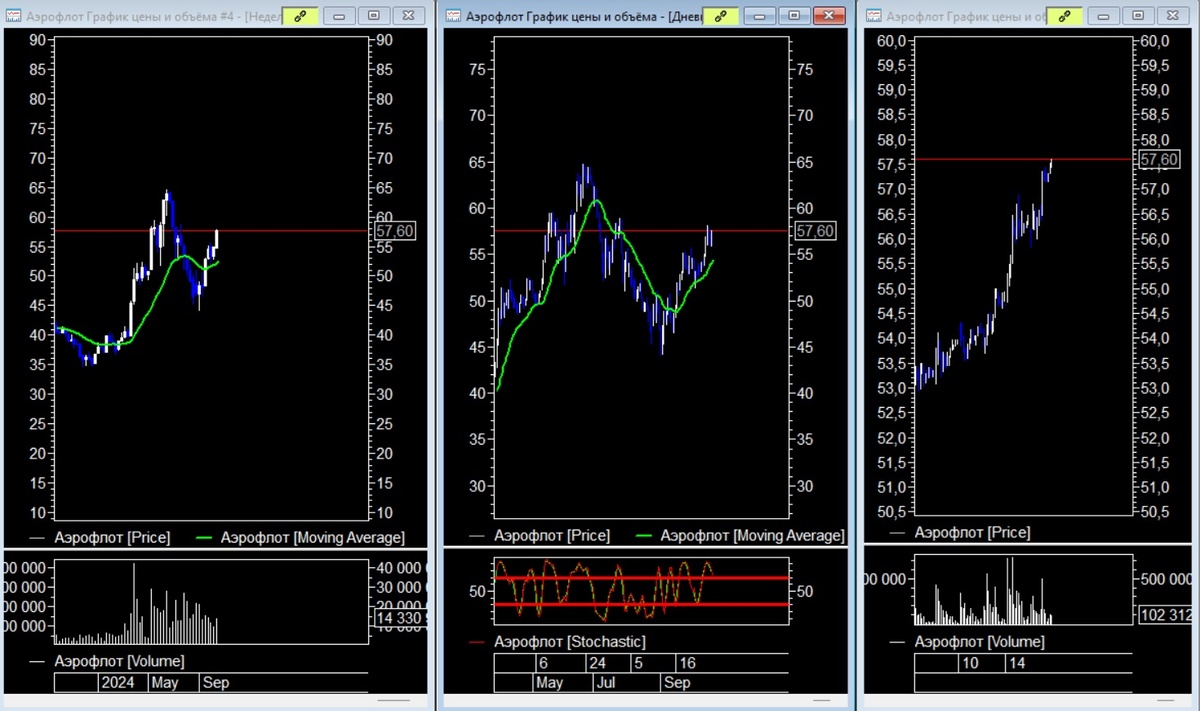Minimize the daily Аэрофлот chart window

(x=760, y=16)
